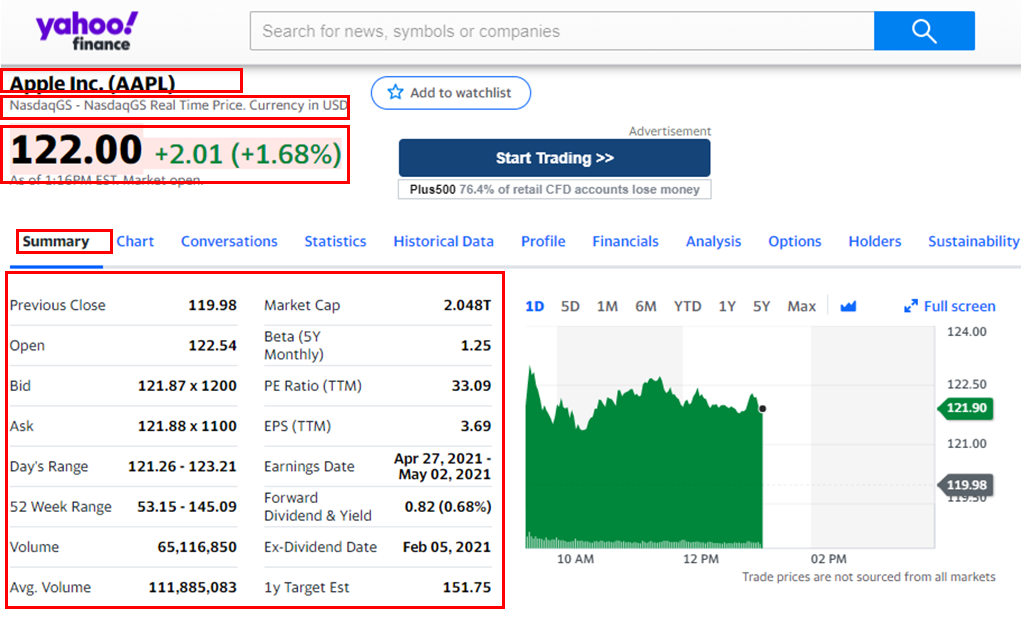This screenshot has height=627, width=1021.
Task: Click the 122.00 current price
Action: pyautogui.click(x=76, y=150)
